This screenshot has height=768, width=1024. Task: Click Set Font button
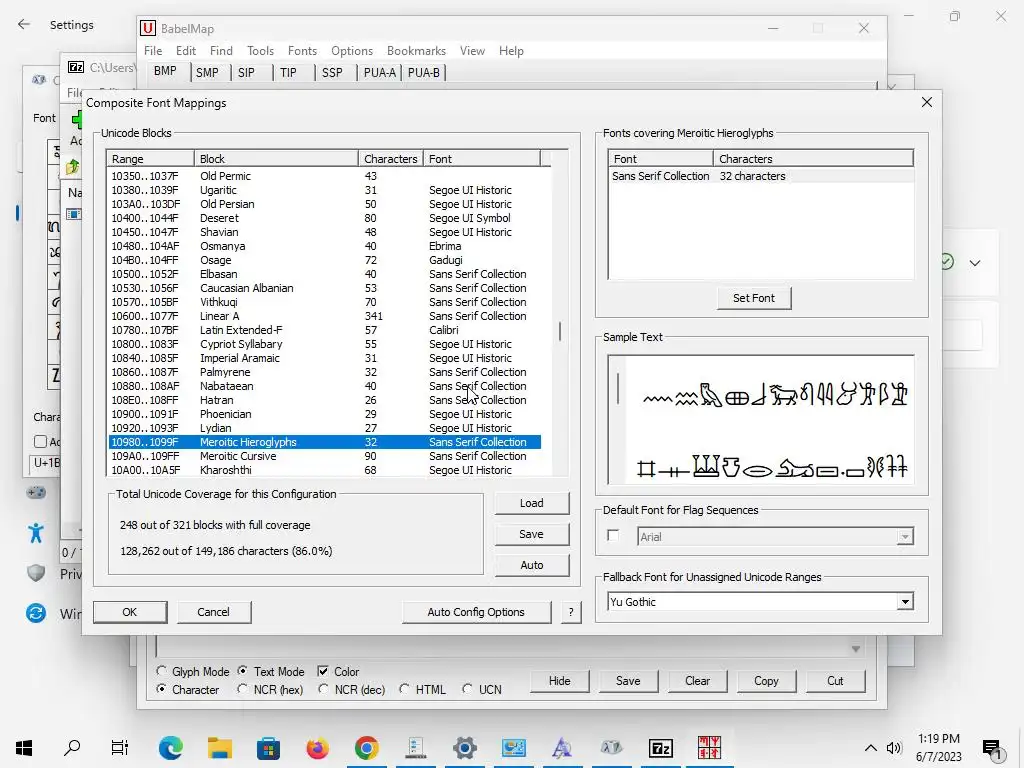coord(754,298)
